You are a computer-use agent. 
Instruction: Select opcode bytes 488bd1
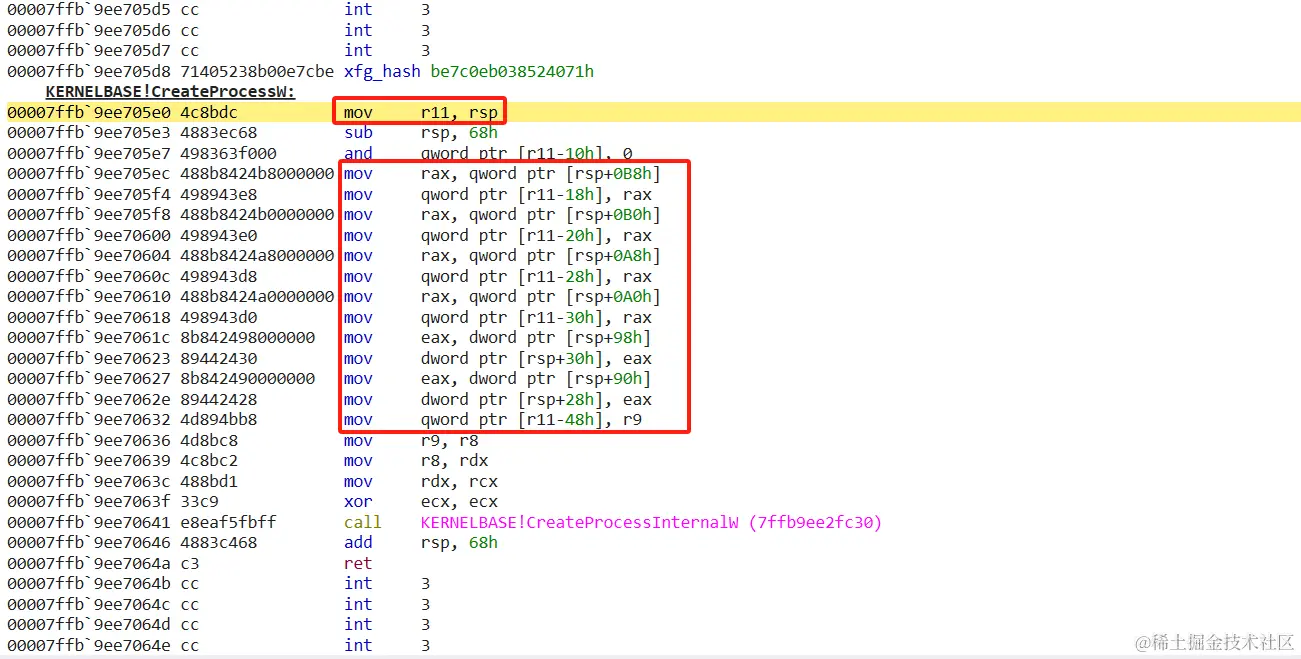click(x=209, y=481)
